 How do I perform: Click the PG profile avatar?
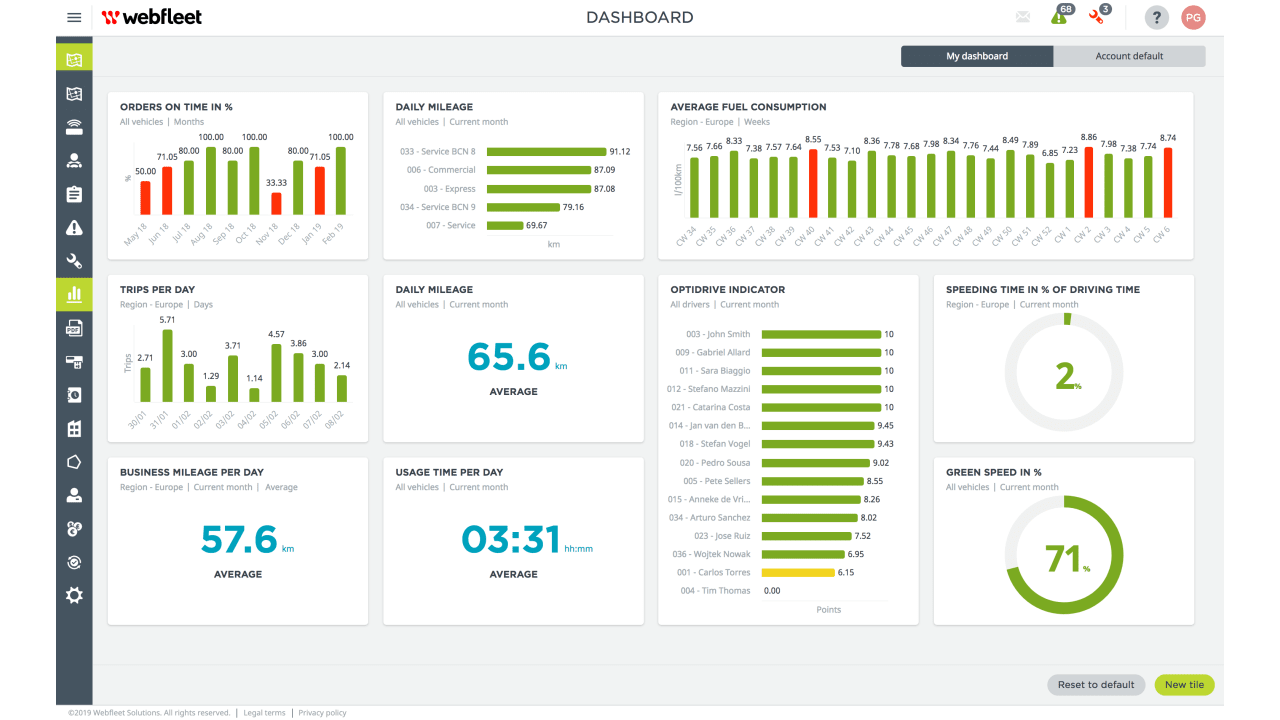[1193, 17]
